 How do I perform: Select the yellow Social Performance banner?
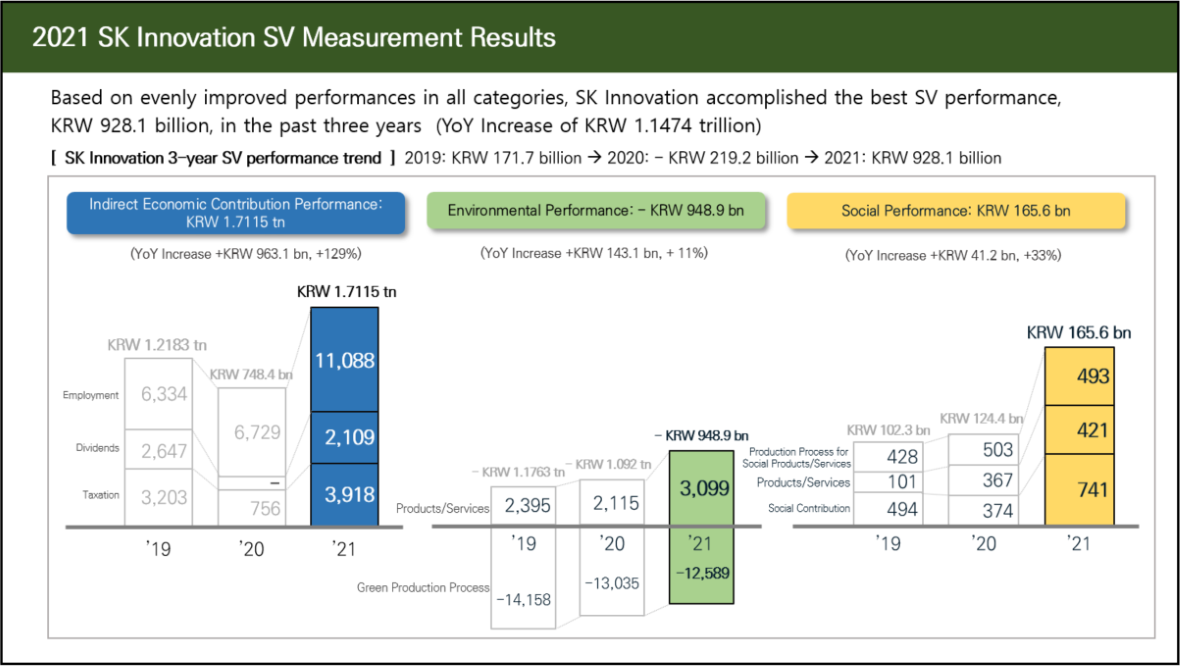coord(955,211)
